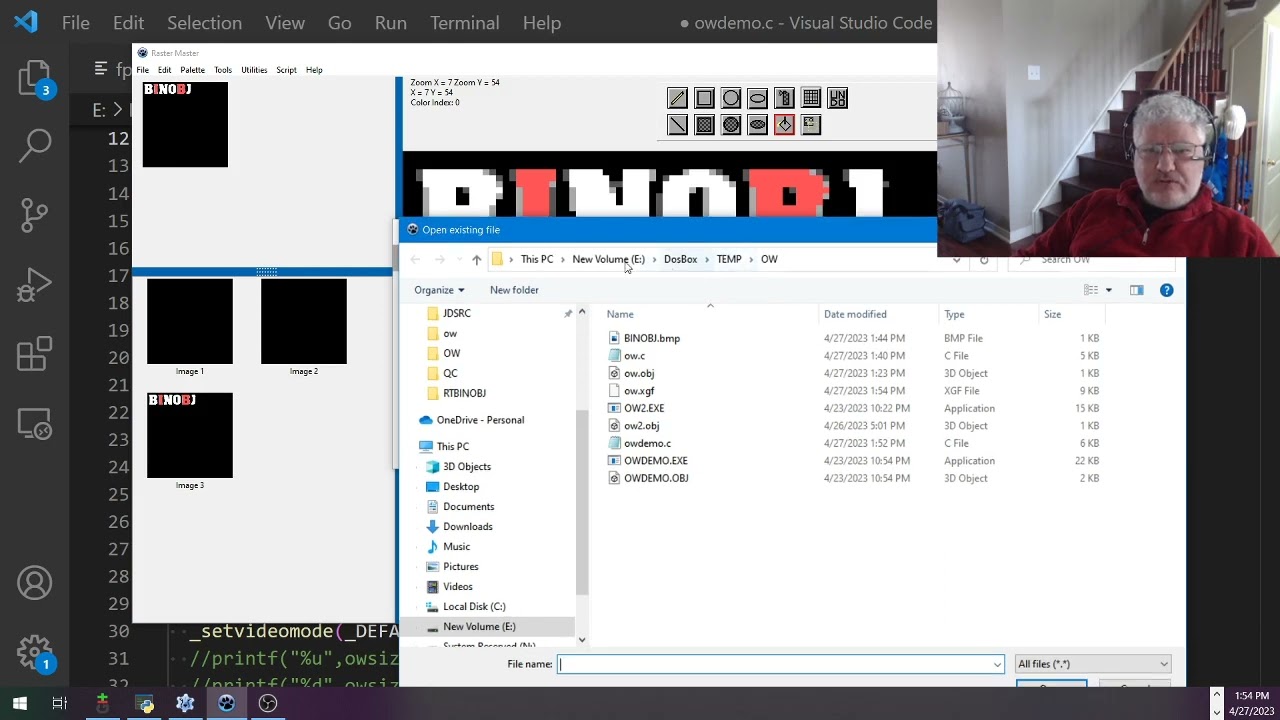
Task: Select the pencil tool in Raster Master
Action: [x=678, y=98]
